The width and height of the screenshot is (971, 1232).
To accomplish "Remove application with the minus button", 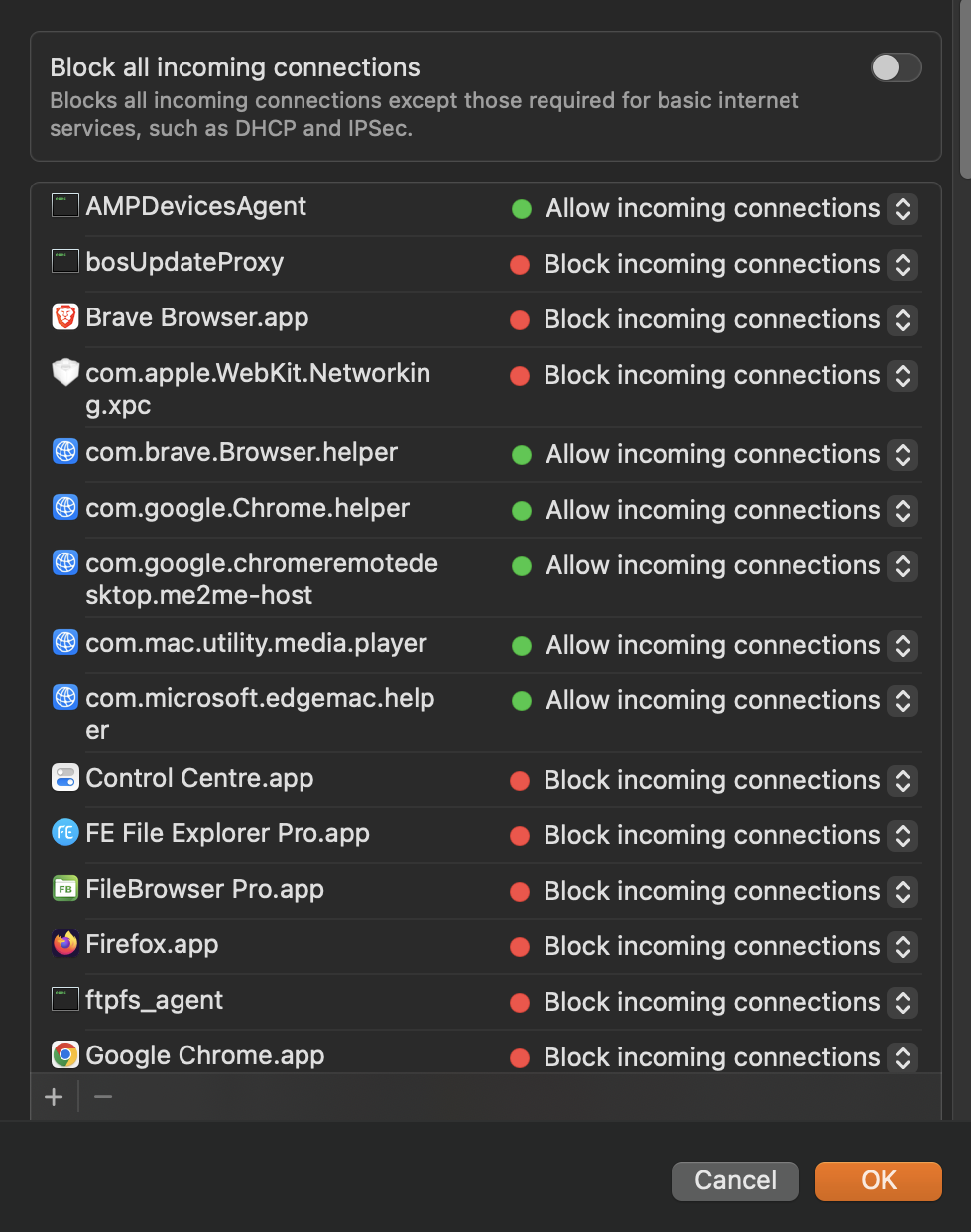I will point(103,1096).
